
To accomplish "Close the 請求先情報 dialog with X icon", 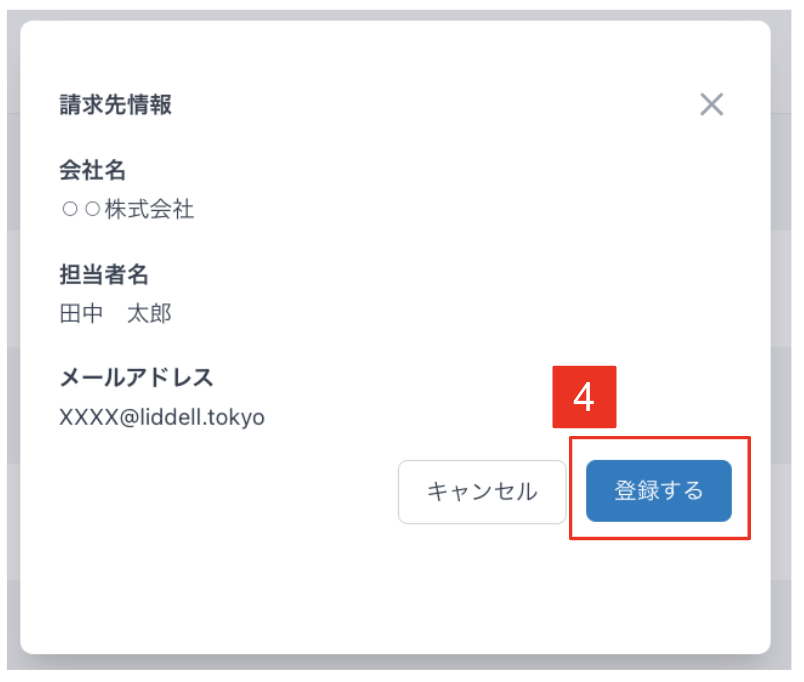I will [x=712, y=105].
